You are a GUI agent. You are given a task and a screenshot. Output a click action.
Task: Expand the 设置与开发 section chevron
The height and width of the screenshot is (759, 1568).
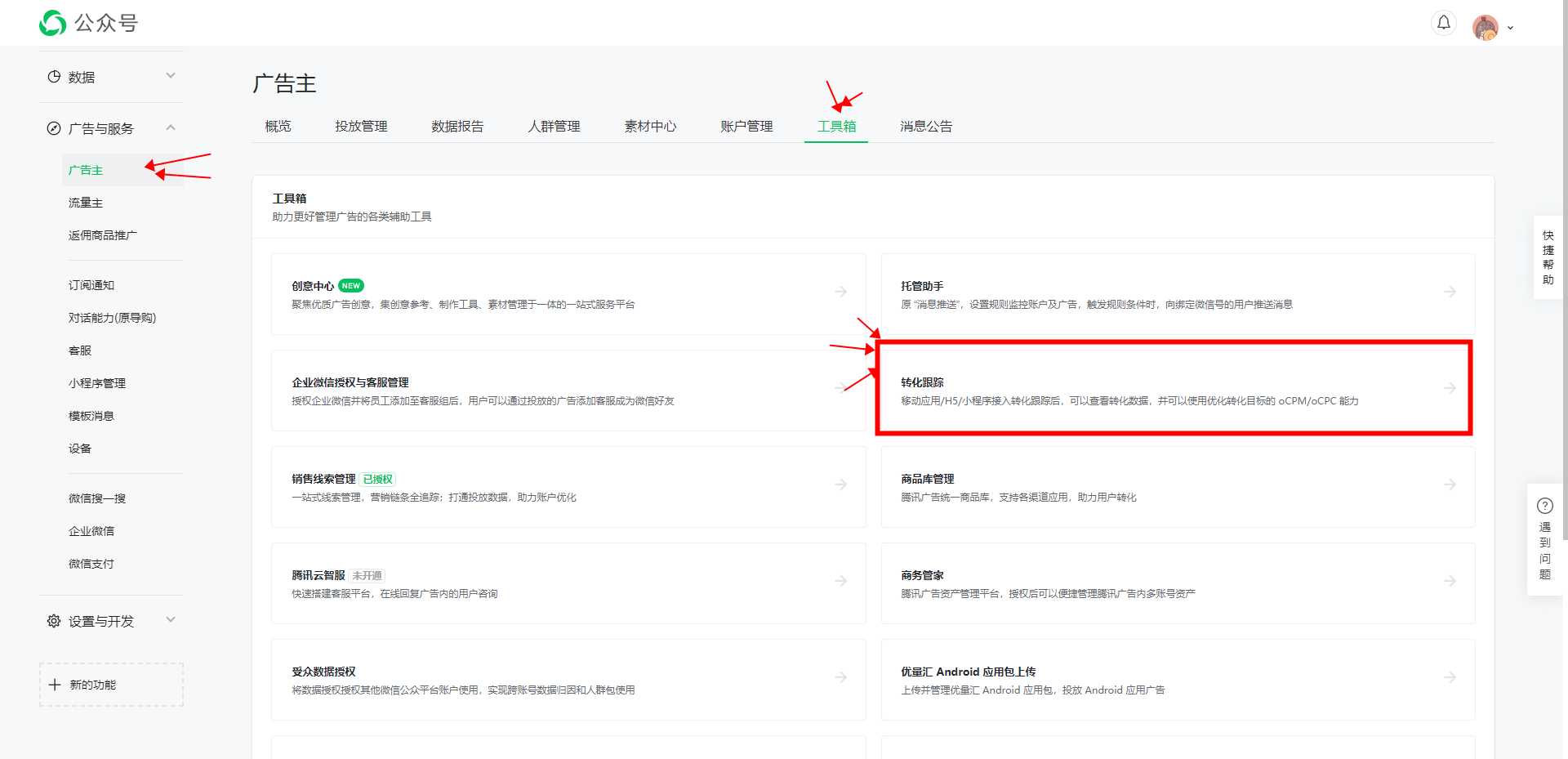pyautogui.click(x=171, y=620)
